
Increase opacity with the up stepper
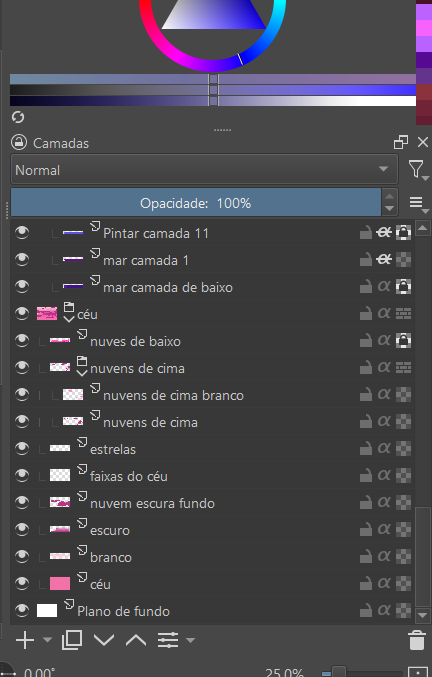pos(390,196)
